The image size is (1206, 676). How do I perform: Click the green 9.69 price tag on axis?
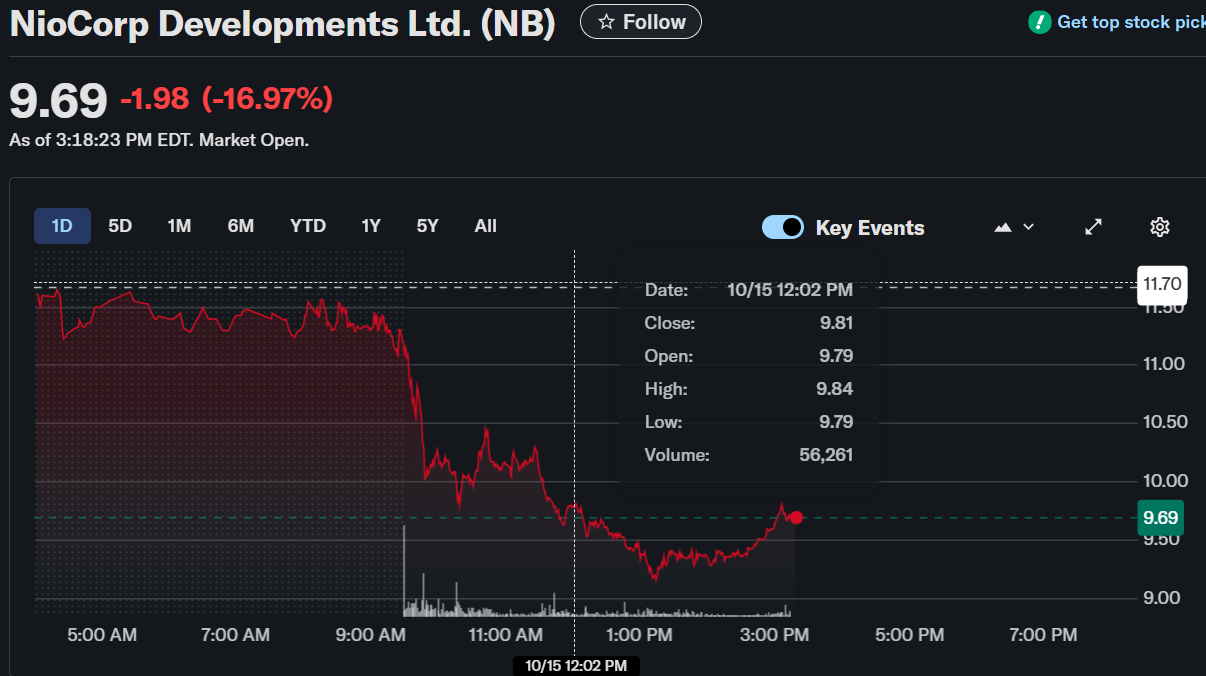coord(1161,518)
